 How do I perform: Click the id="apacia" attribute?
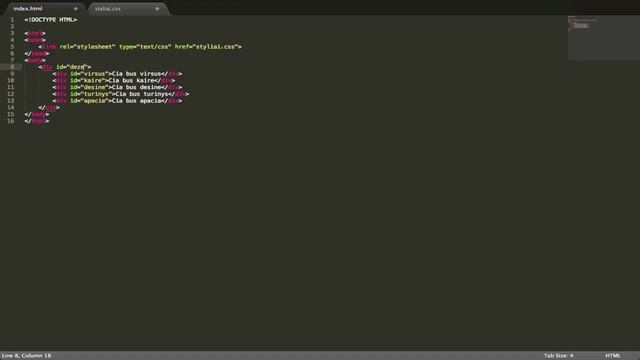(89, 100)
